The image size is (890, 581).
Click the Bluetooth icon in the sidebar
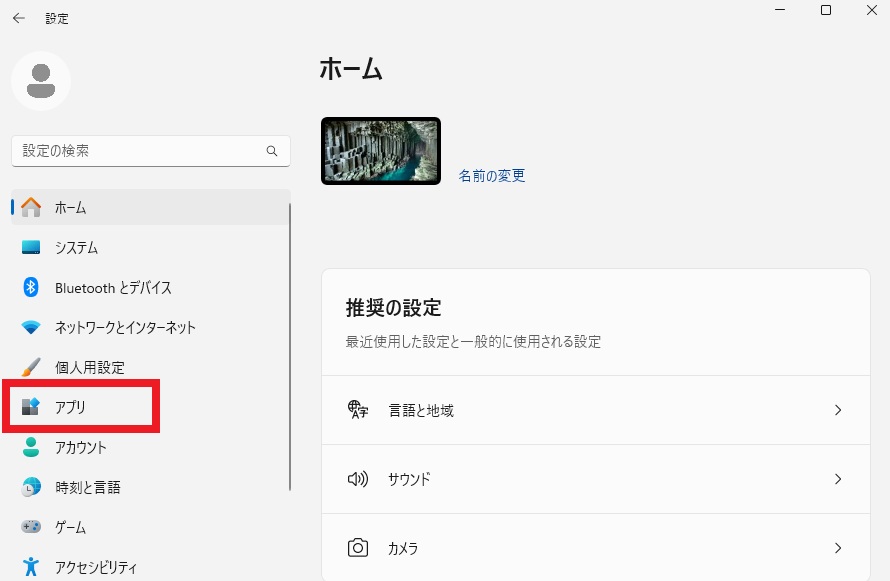(31, 288)
